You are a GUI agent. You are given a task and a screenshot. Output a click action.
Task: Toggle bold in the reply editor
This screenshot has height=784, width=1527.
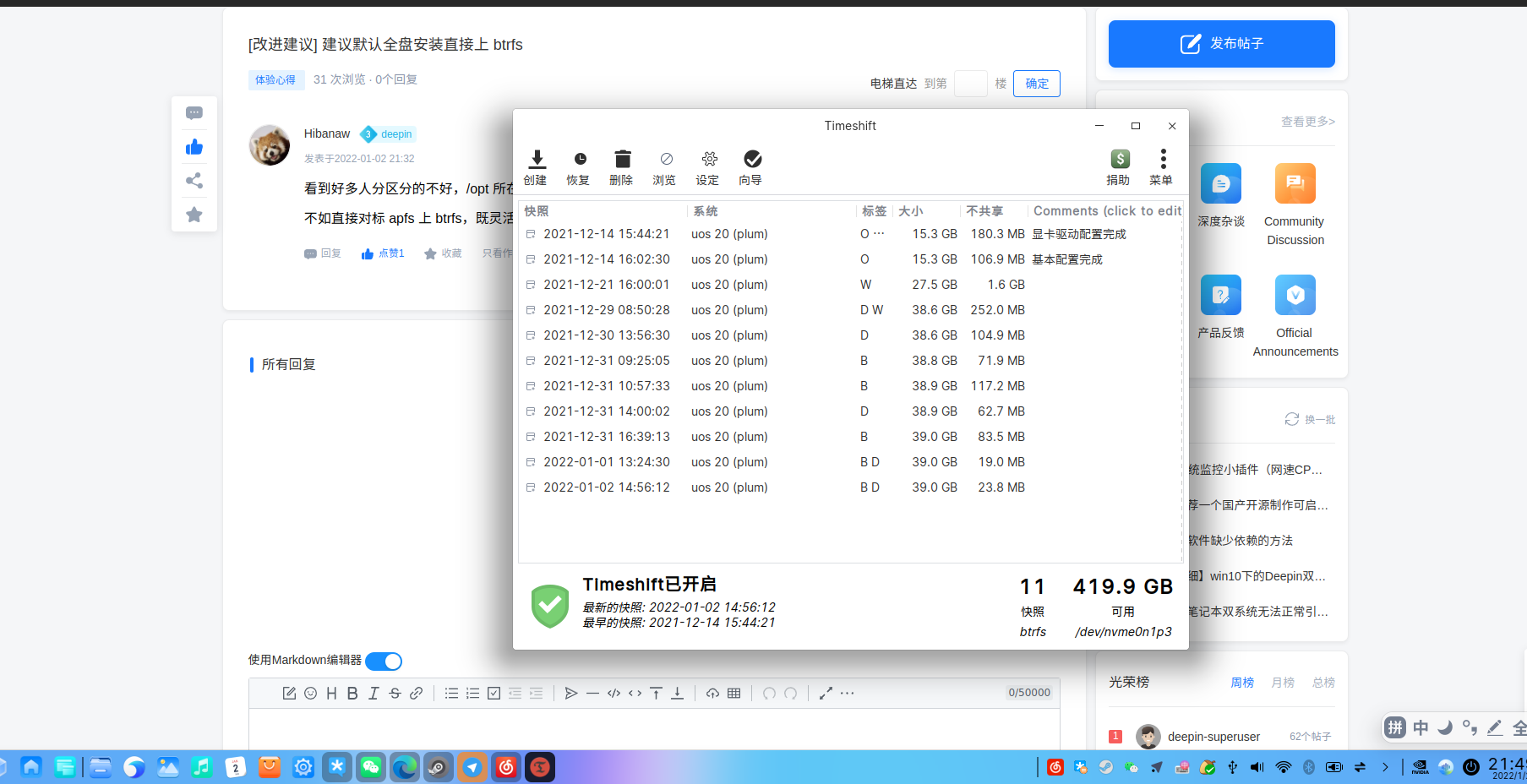coord(352,694)
